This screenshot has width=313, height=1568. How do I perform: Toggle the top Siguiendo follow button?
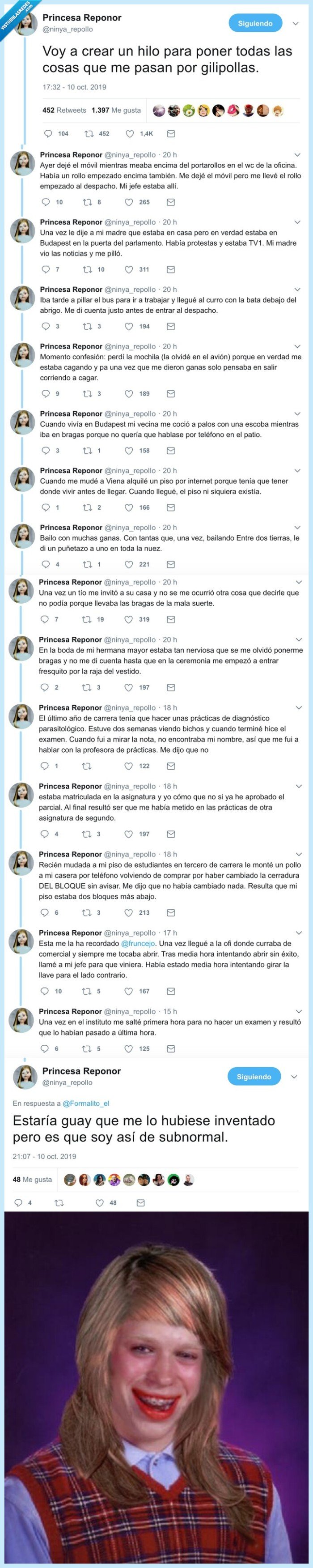tap(255, 23)
